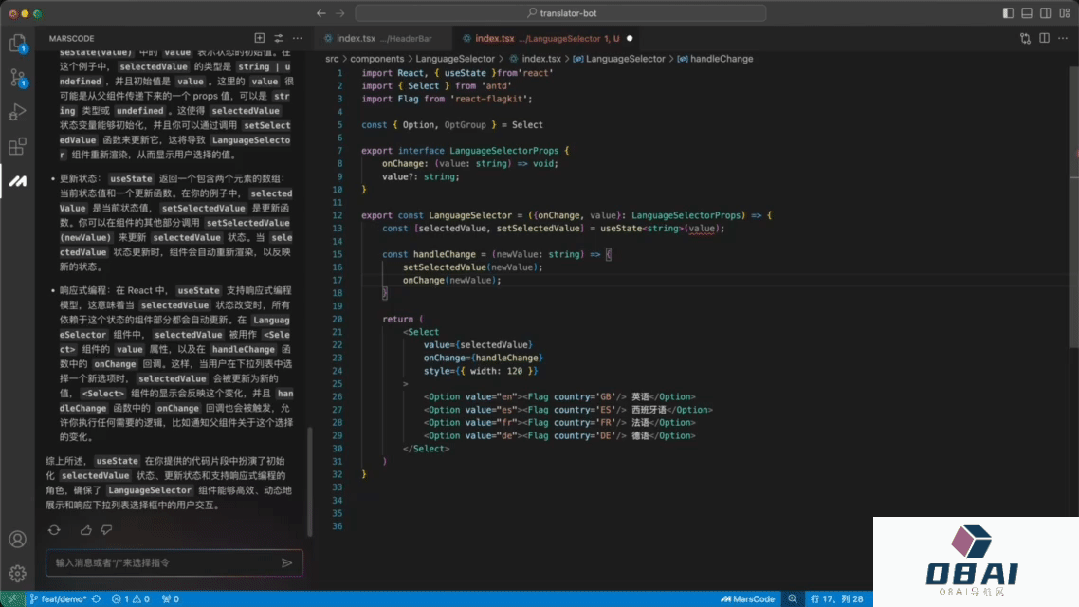Open MarsCode panel more actions menu
The width and height of the screenshot is (1079, 607).
coord(297,38)
